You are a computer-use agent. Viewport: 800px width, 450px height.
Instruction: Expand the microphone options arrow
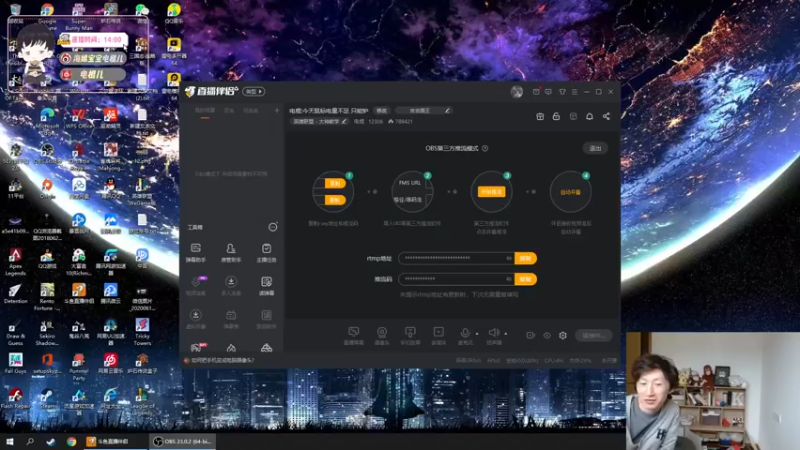[477, 334]
